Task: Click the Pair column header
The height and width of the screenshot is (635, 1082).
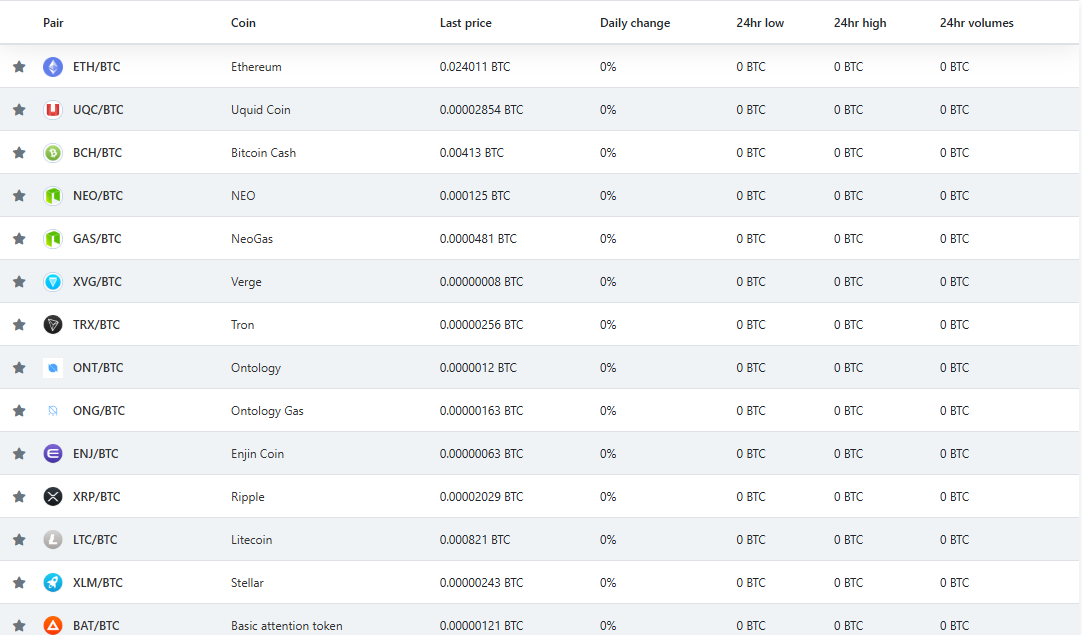Action: coord(53,23)
